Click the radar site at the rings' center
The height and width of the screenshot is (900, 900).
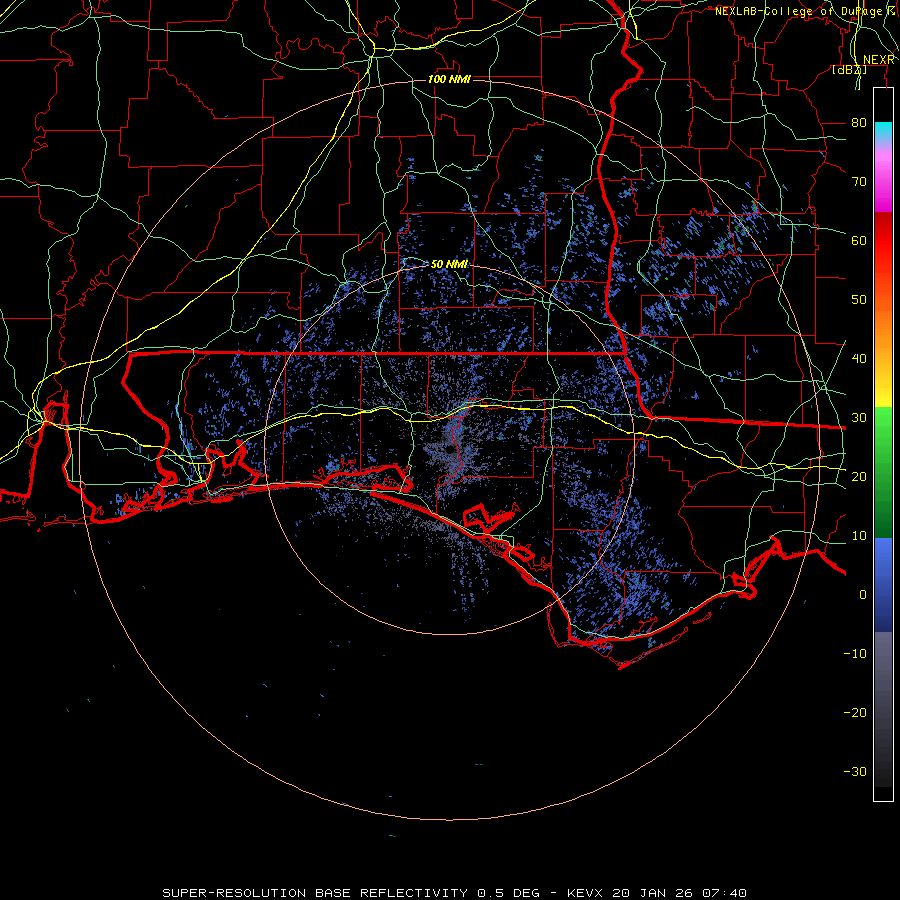449,449
